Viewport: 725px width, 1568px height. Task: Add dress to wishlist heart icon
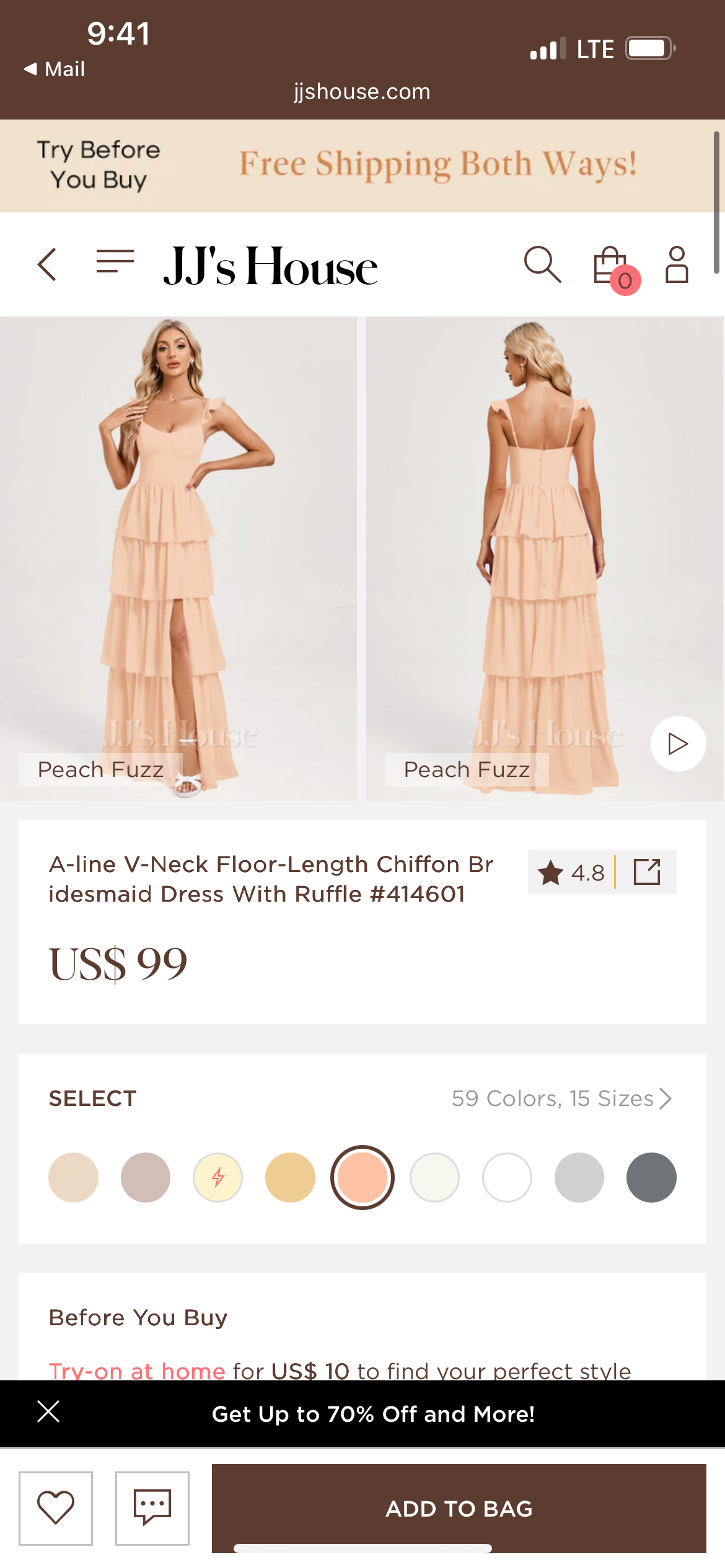click(56, 1508)
